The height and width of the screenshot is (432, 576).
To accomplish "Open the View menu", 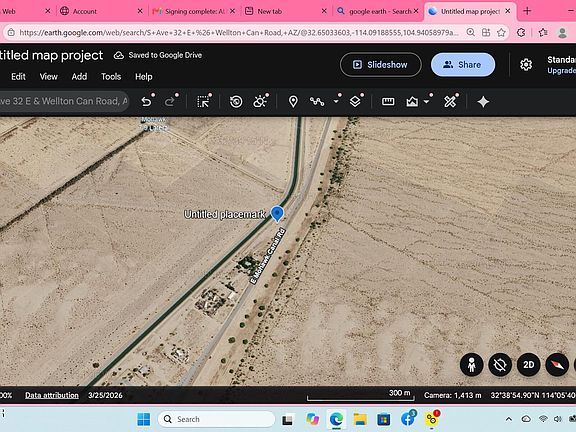I will [x=48, y=76].
